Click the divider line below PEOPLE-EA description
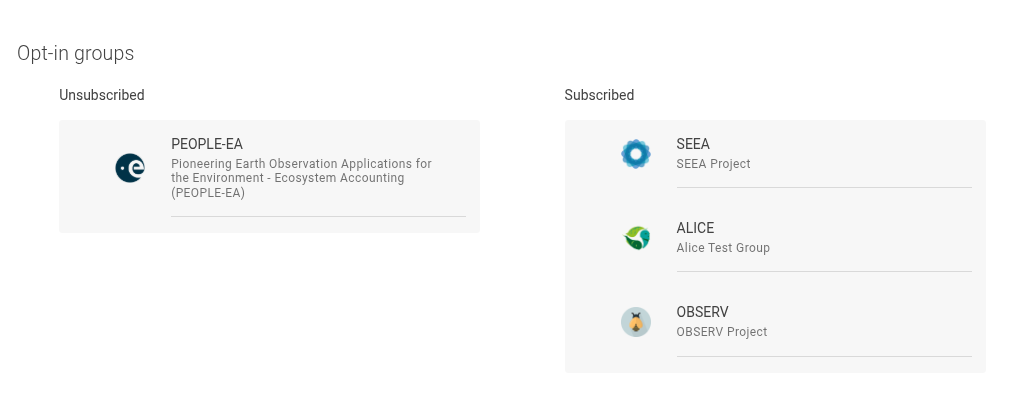The width and height of the screenshot is (1028, 414). coord(318,216)
